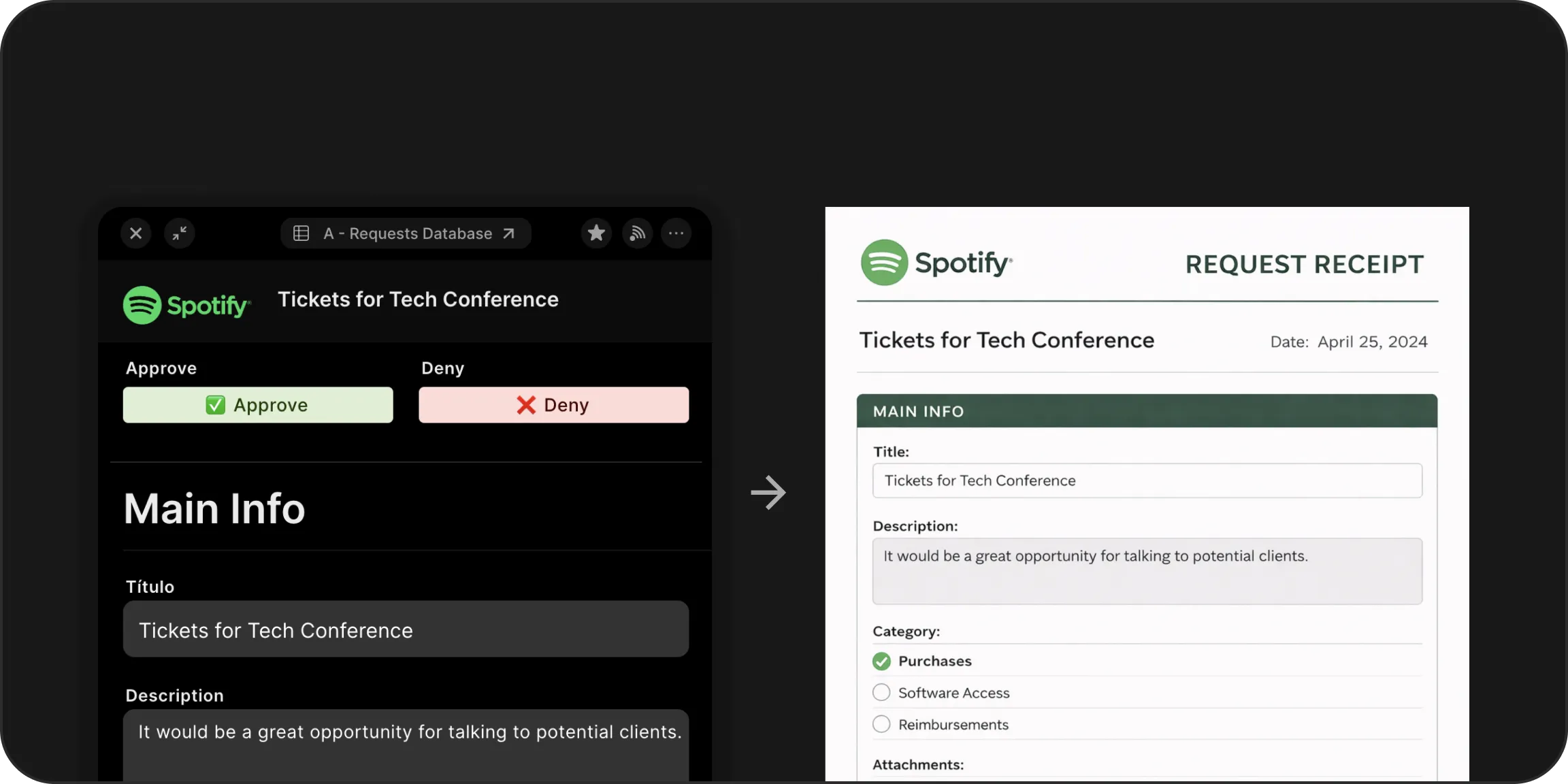Click the Título input field
The image size is (1568, 784).
pyautogui.click(x=406, y=630)
